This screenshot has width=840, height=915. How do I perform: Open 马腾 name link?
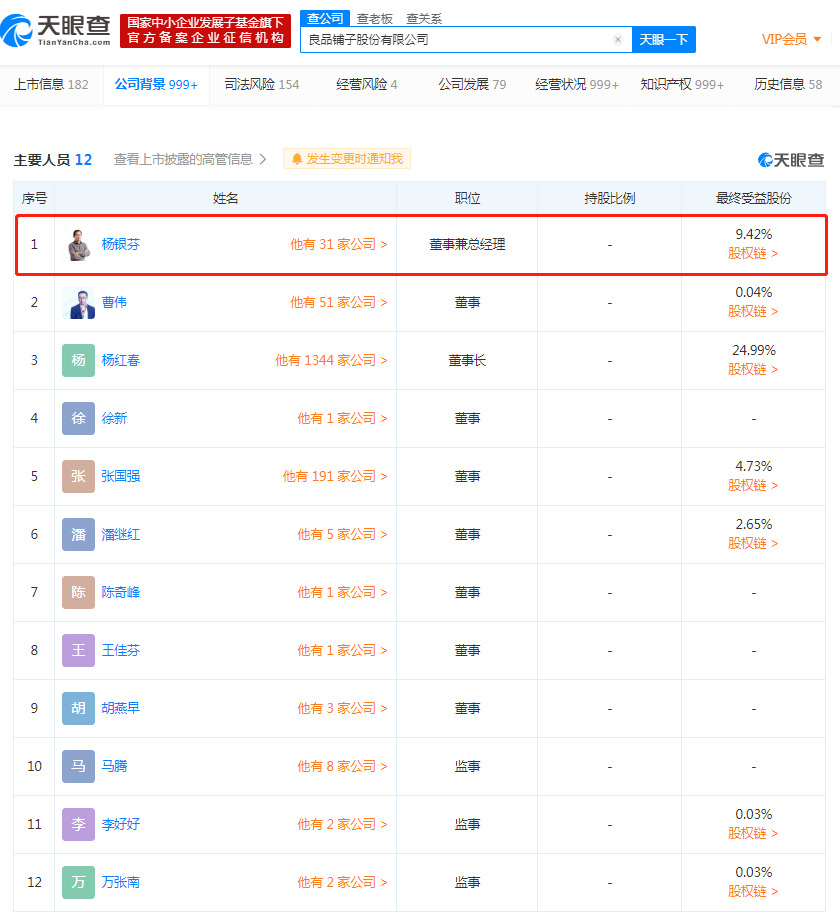[x=114, y=766]
